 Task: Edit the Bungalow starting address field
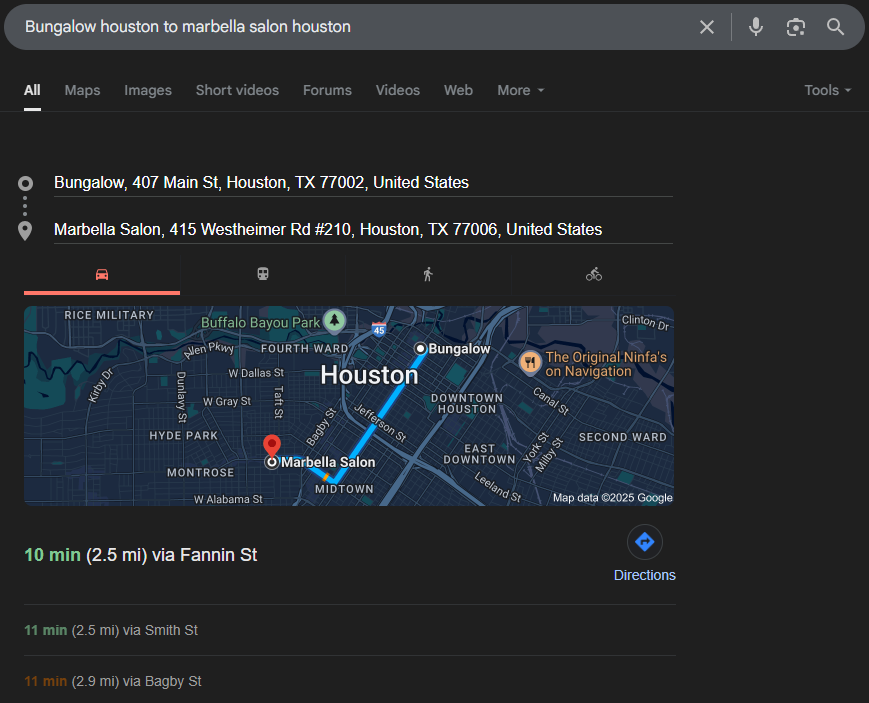pos(363,182)
